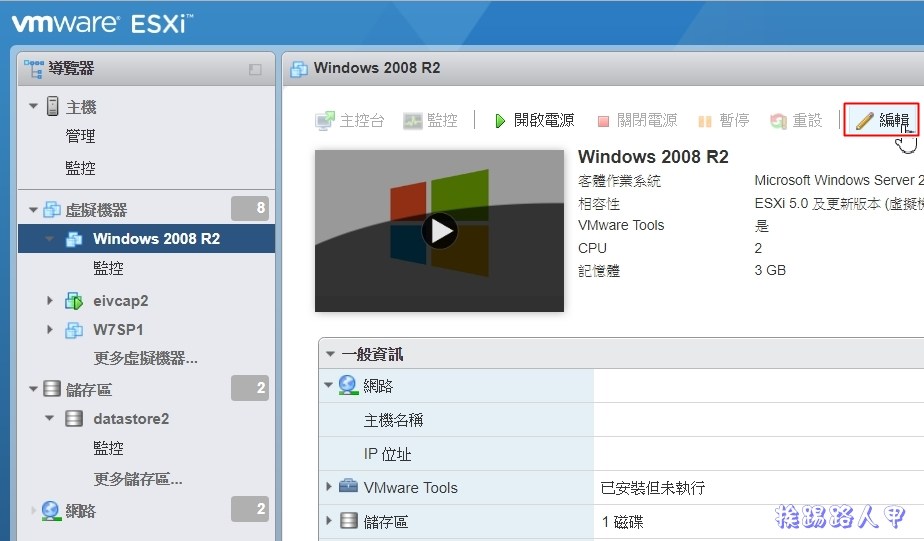Screen dimensions: 924x541
Task: Collapse the Windows 2008 R2 tree node
Action: point(50,239)
